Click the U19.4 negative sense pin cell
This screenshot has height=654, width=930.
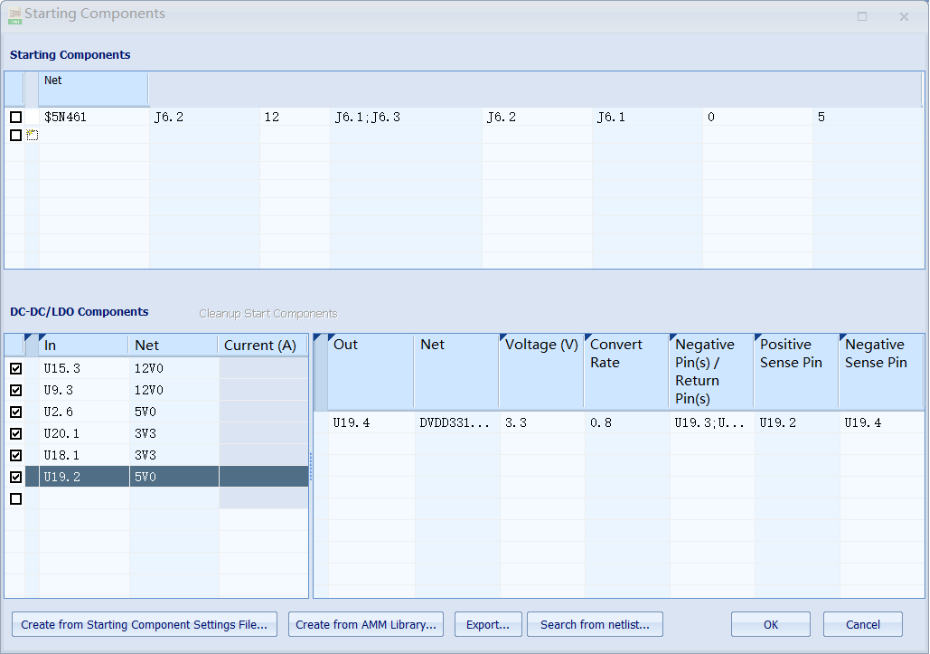point(882,423)
